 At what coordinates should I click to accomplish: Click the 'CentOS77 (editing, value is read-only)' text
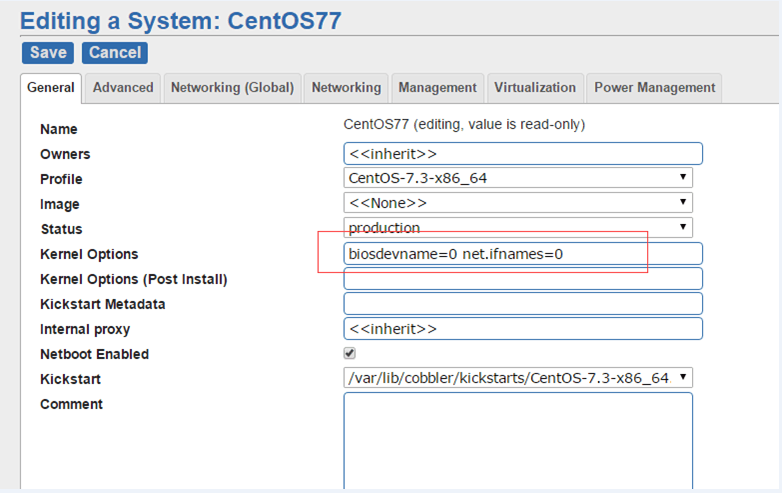point(464,124)
